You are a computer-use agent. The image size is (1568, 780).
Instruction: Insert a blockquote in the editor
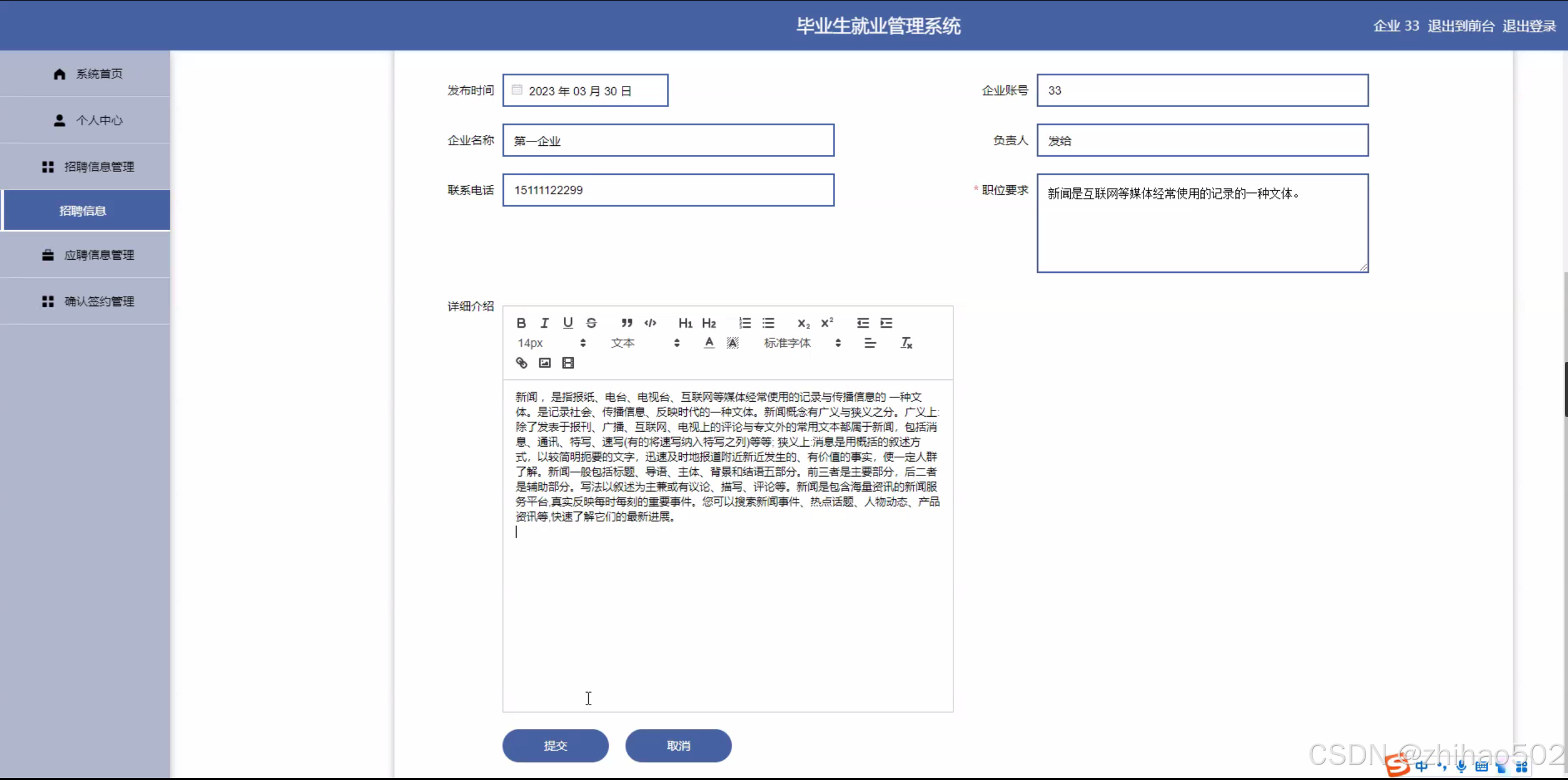coord(626,323)
